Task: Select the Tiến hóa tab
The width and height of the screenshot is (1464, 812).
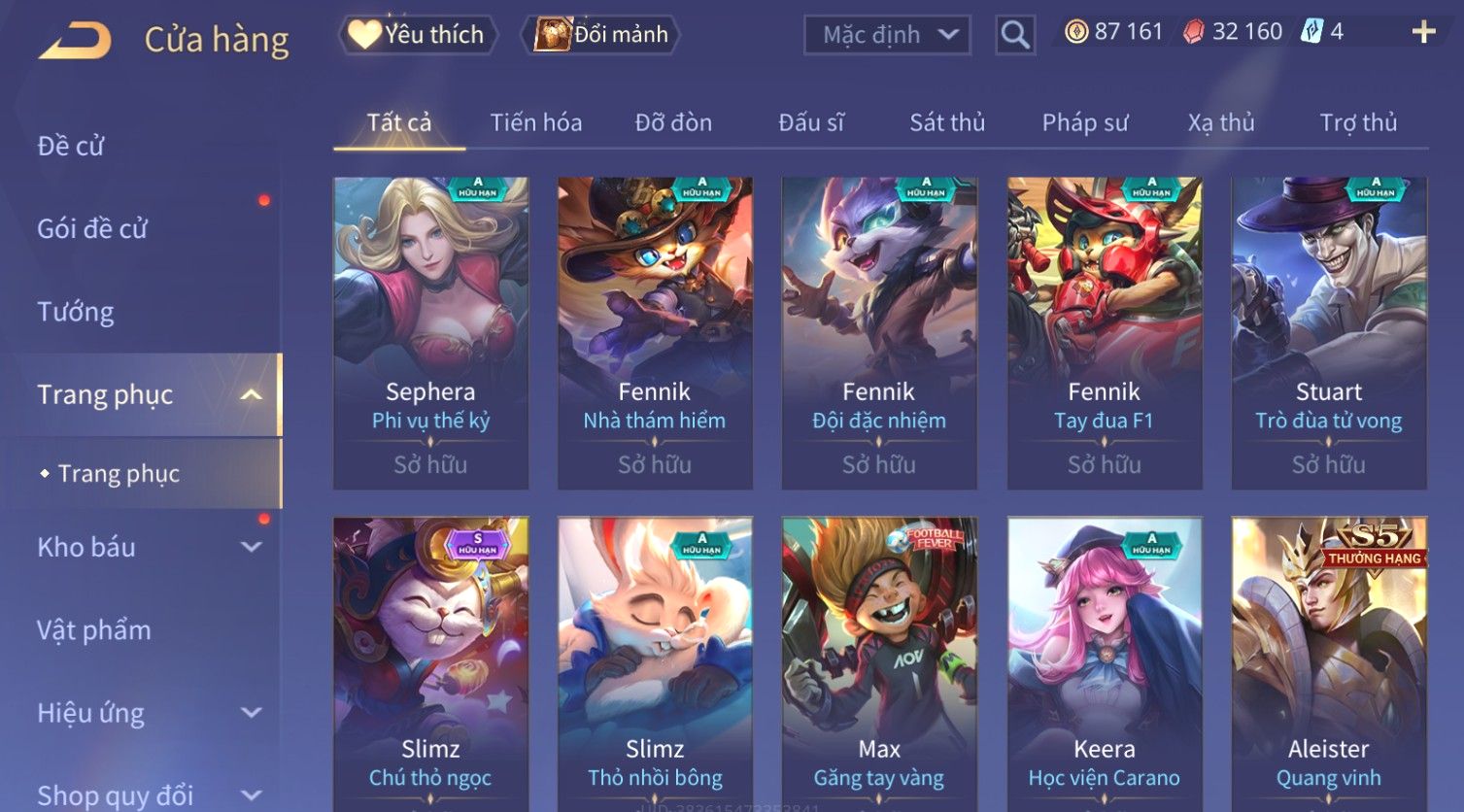Action: pos(535,122)
